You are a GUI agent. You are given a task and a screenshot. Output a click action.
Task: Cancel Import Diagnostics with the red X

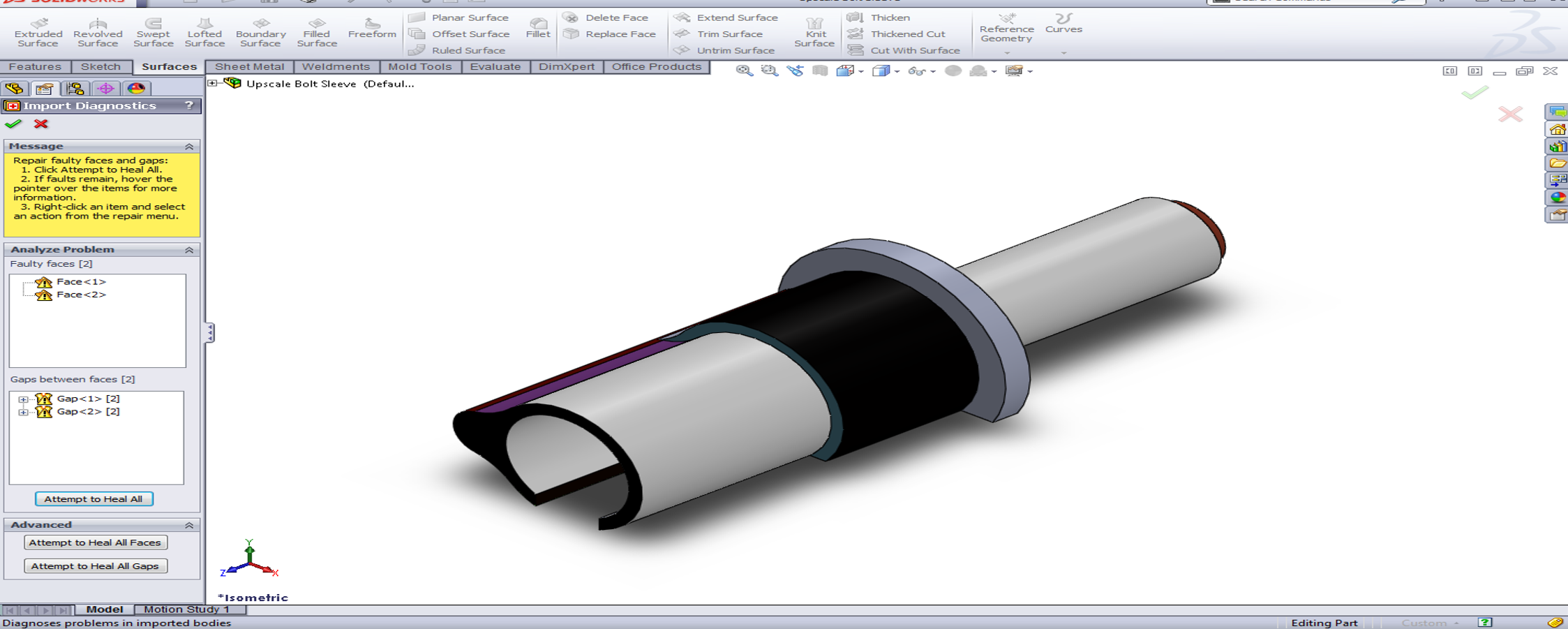[41, 124]
